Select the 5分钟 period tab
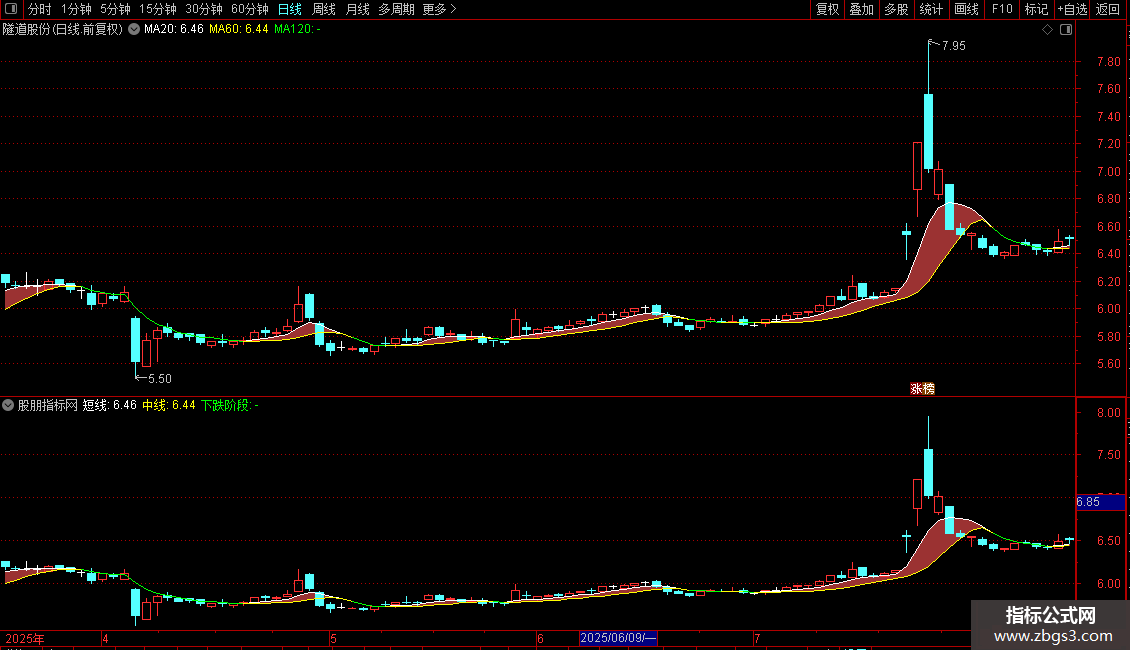1130x650 pixels. tap(115, 9)
